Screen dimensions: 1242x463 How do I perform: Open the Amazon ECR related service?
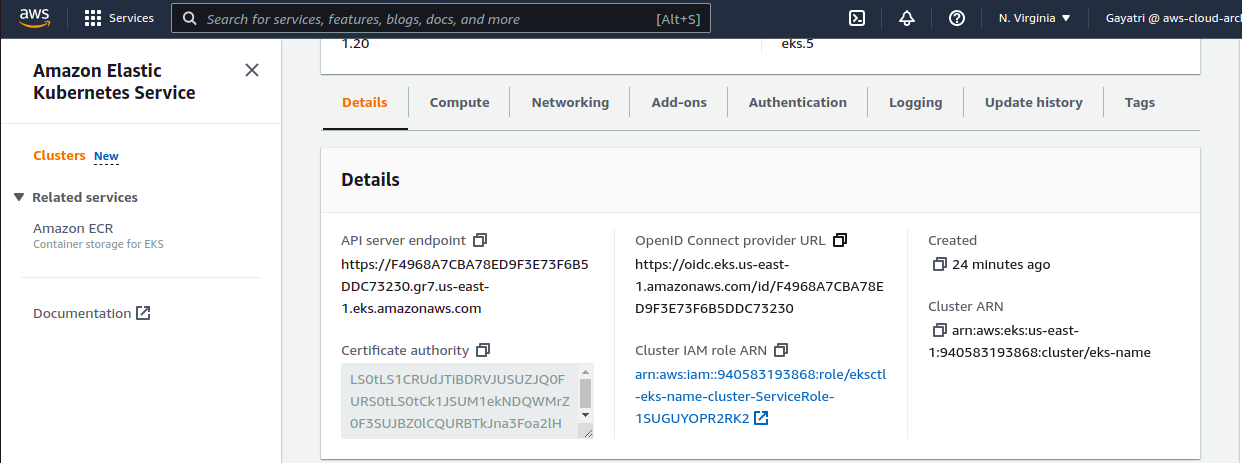pyautogui.click(x=73, y=228)
